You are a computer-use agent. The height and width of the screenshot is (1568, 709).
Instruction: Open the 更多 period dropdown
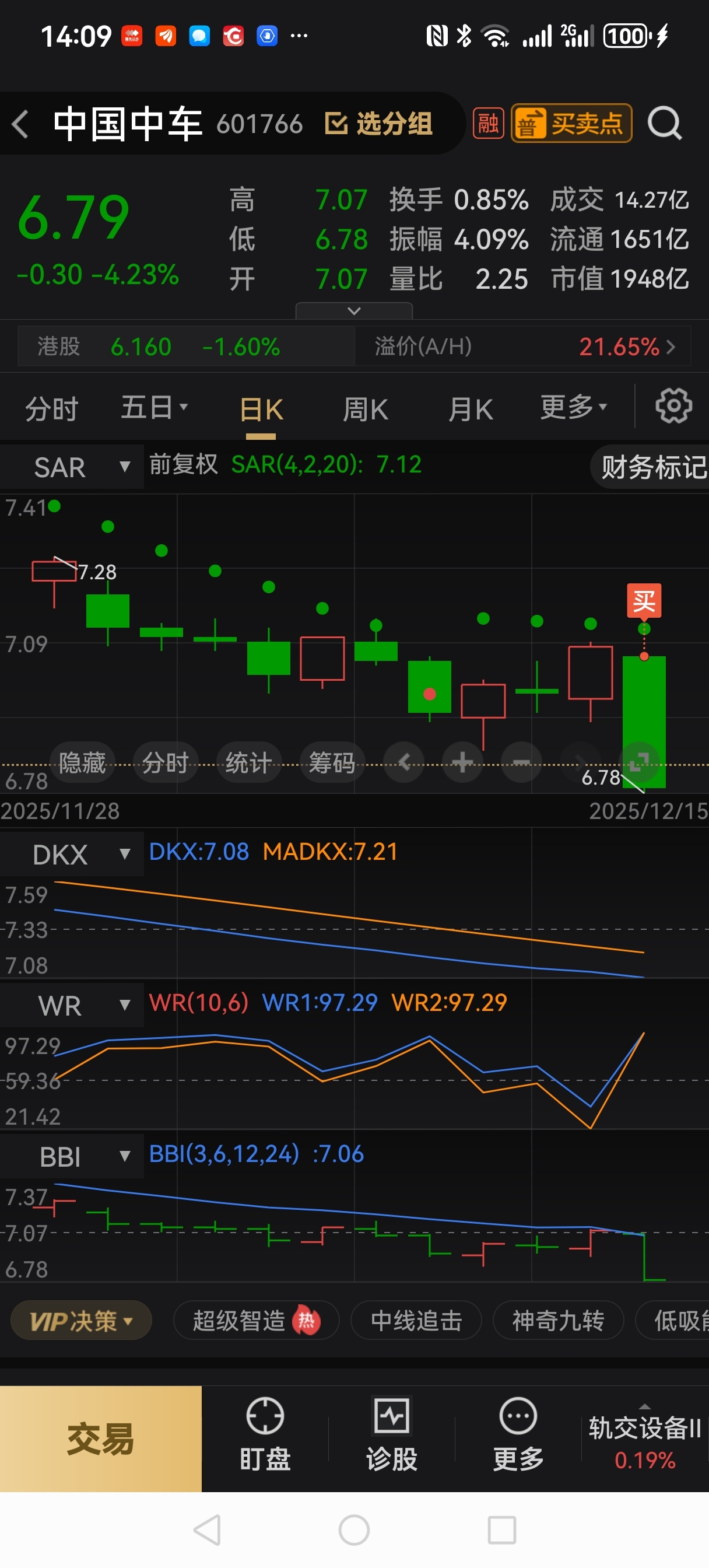click(x=573, y=407)
